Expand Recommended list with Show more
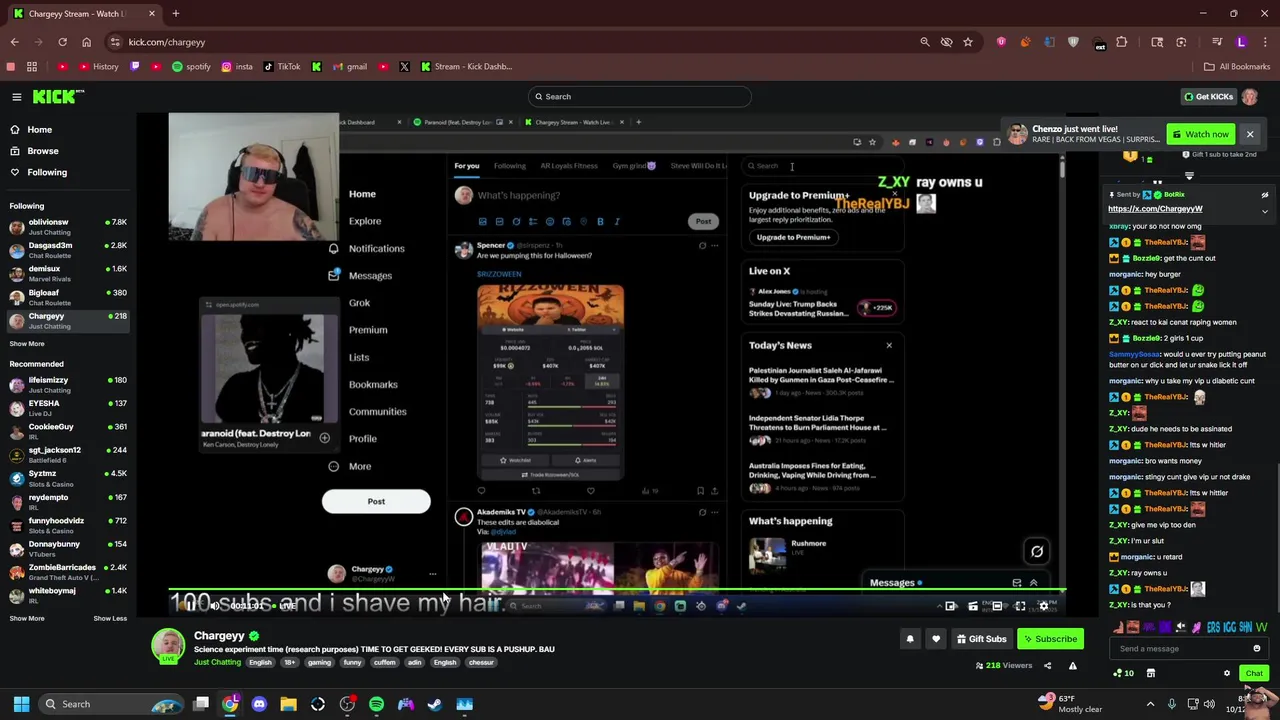Screen dimensions: 1280x720 coord(27,618)
